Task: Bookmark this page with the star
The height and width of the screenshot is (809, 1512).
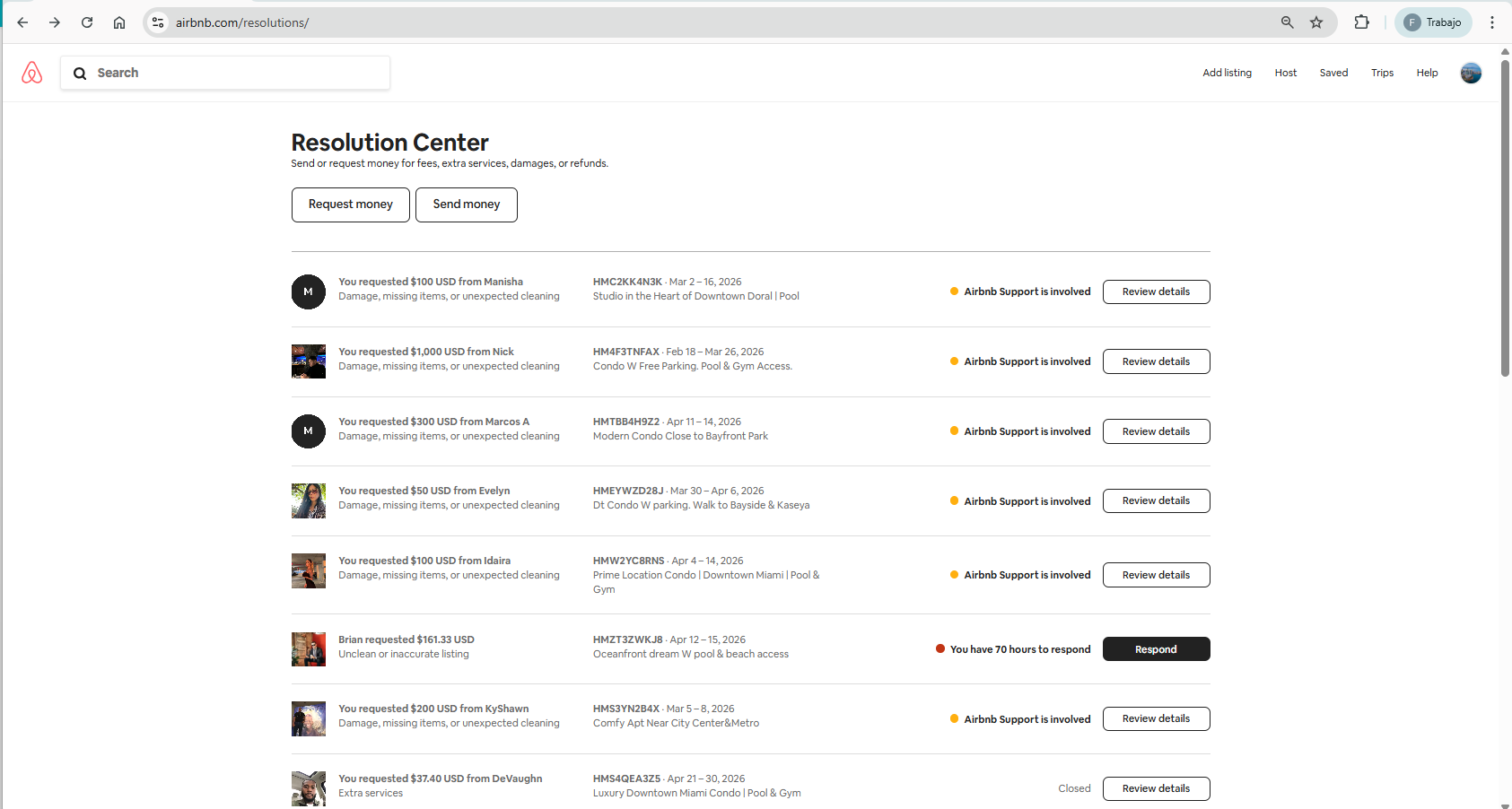Action: [1316, 22]
